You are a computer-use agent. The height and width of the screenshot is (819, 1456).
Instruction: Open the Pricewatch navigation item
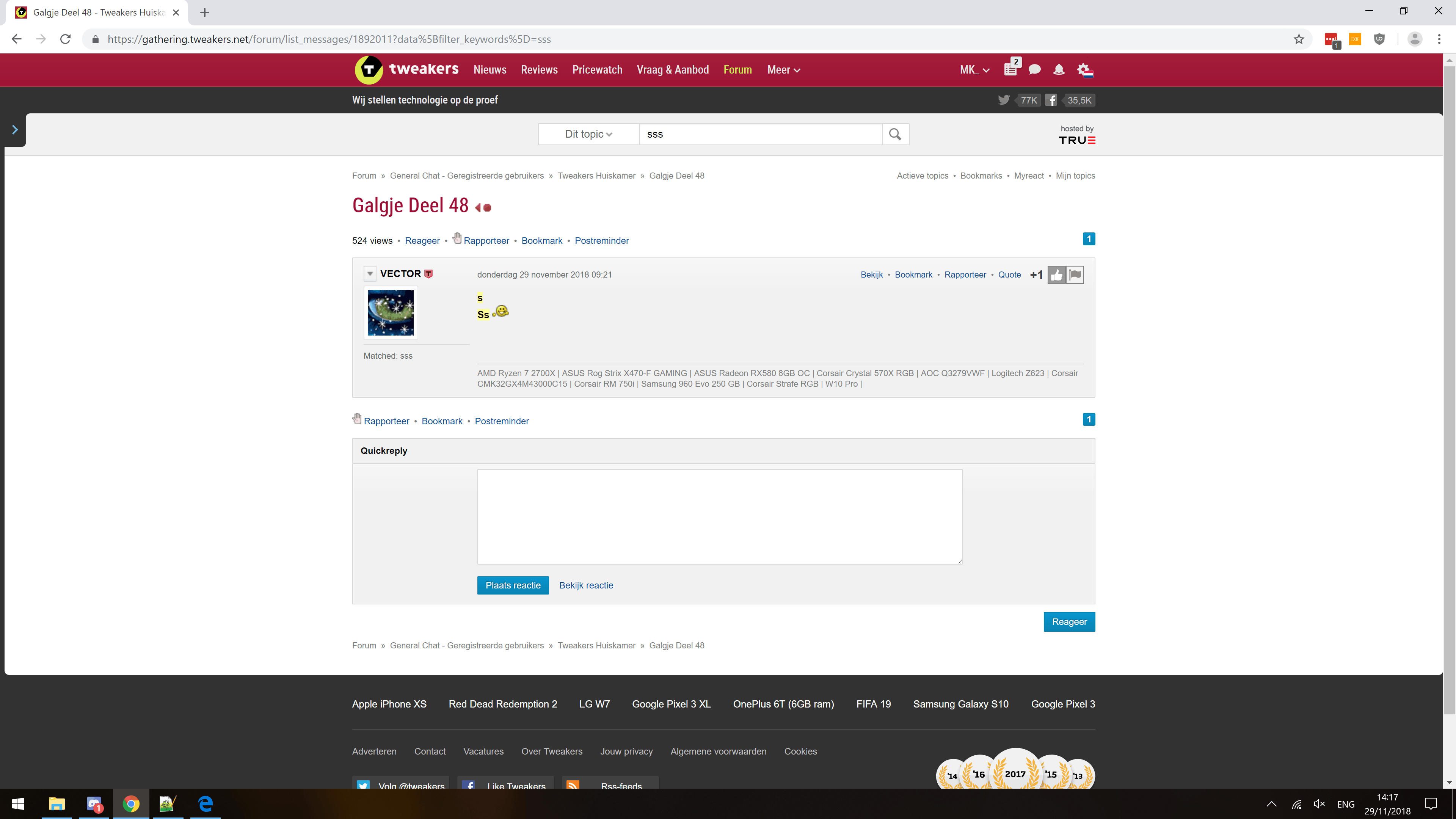click(x=597, y=69)
